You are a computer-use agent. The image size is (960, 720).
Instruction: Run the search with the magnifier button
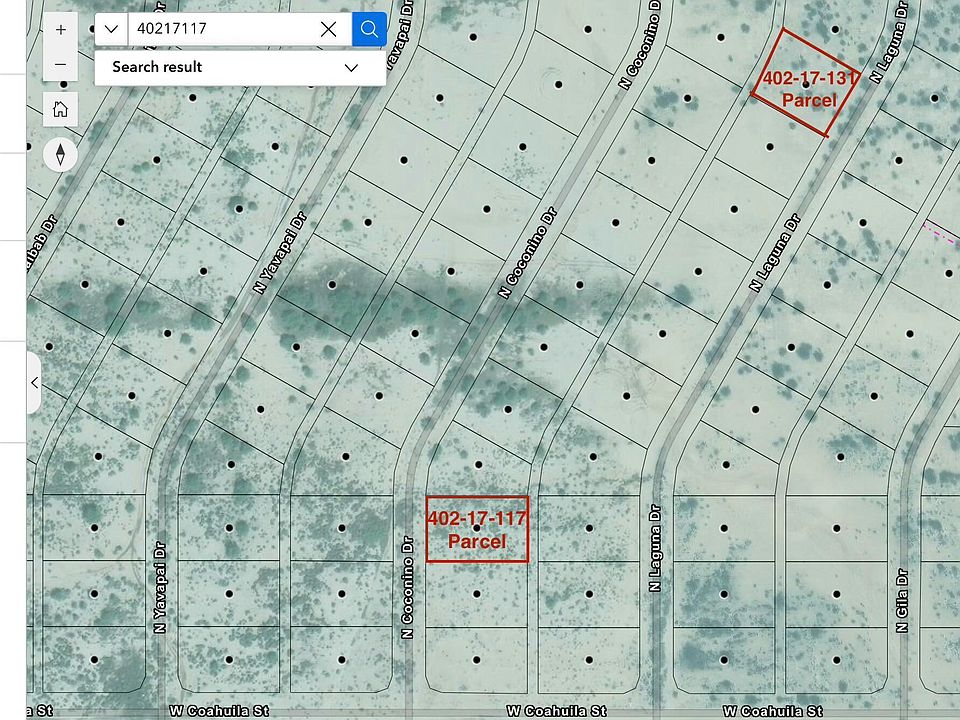pos(369,29)
